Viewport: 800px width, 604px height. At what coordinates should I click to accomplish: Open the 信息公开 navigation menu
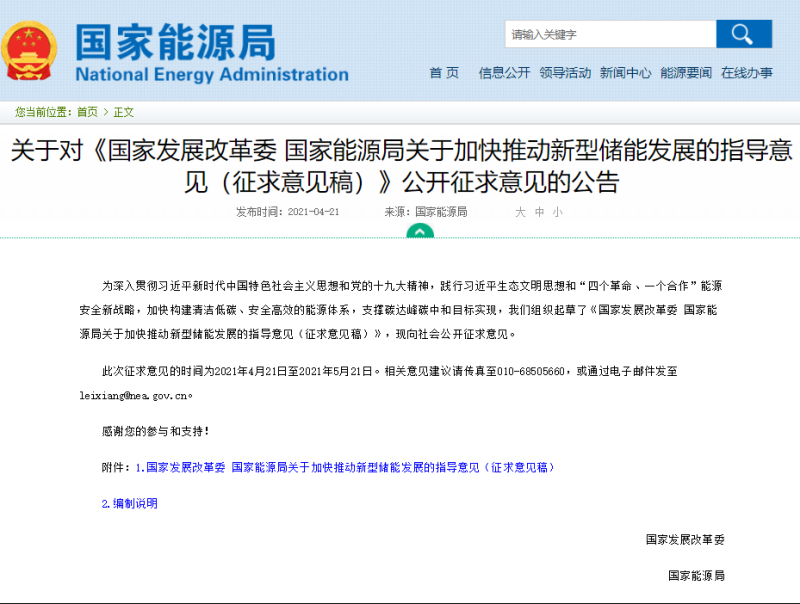tap(504, 73)
